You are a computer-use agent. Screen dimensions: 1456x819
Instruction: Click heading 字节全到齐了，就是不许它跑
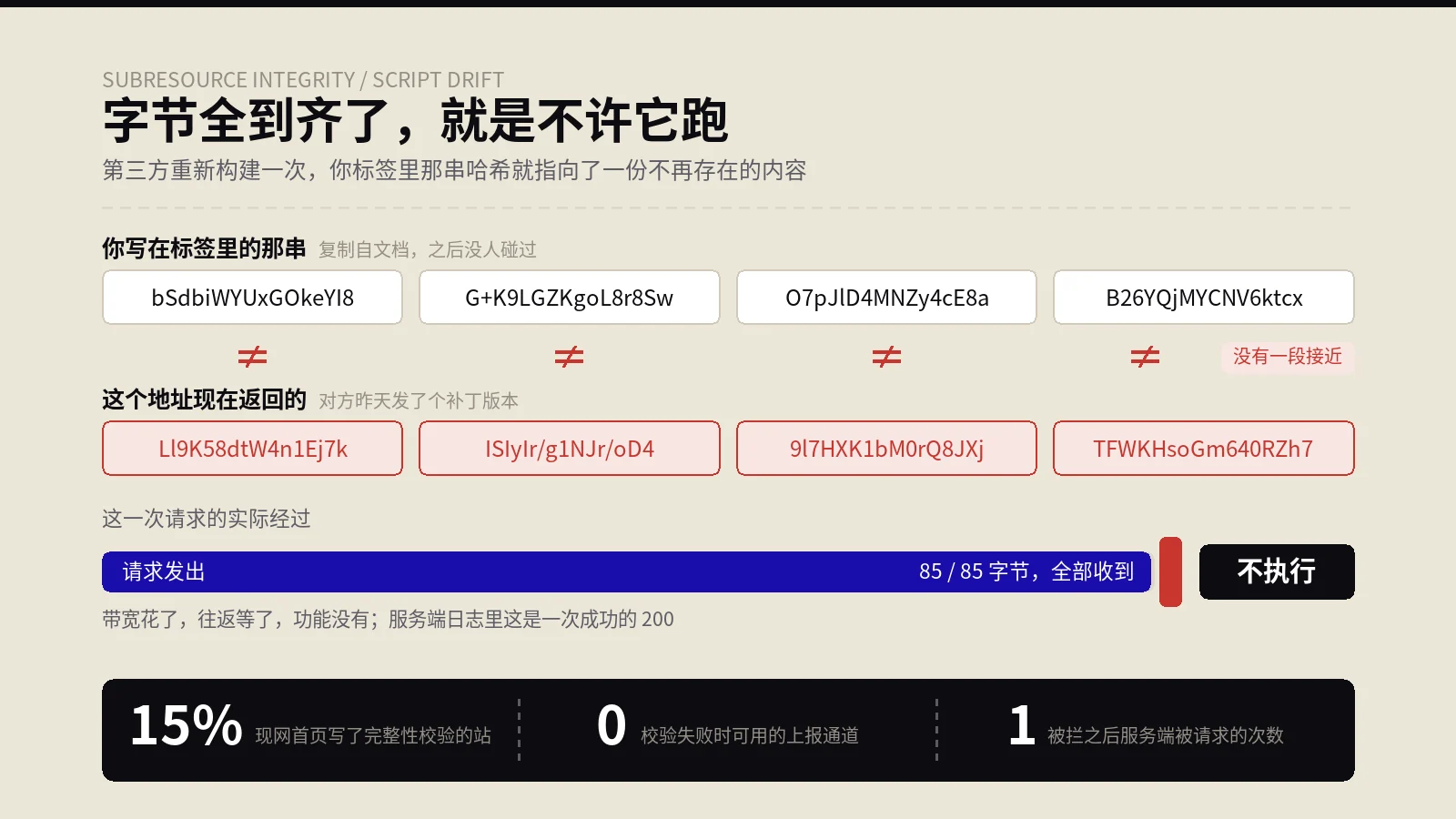415,121
